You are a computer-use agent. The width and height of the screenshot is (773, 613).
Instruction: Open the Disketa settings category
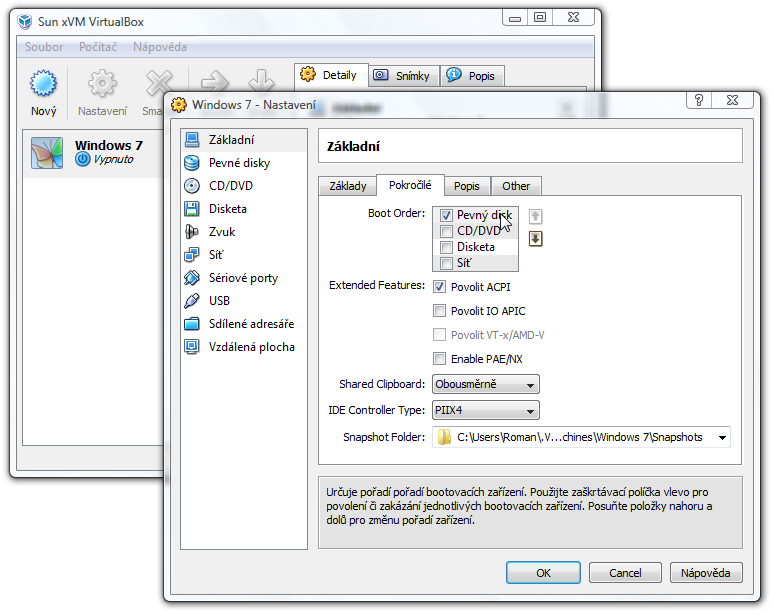click(x=244, y=209)
